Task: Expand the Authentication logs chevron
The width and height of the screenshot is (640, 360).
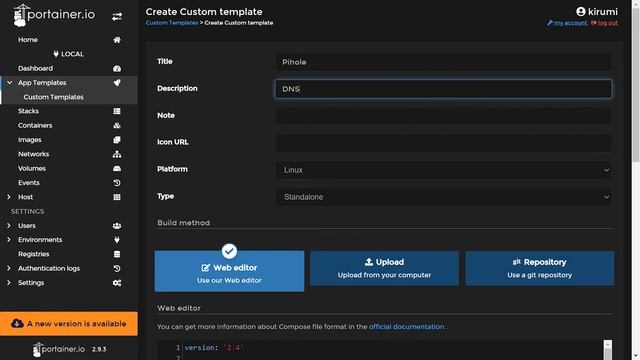Action: coord(9,268)
